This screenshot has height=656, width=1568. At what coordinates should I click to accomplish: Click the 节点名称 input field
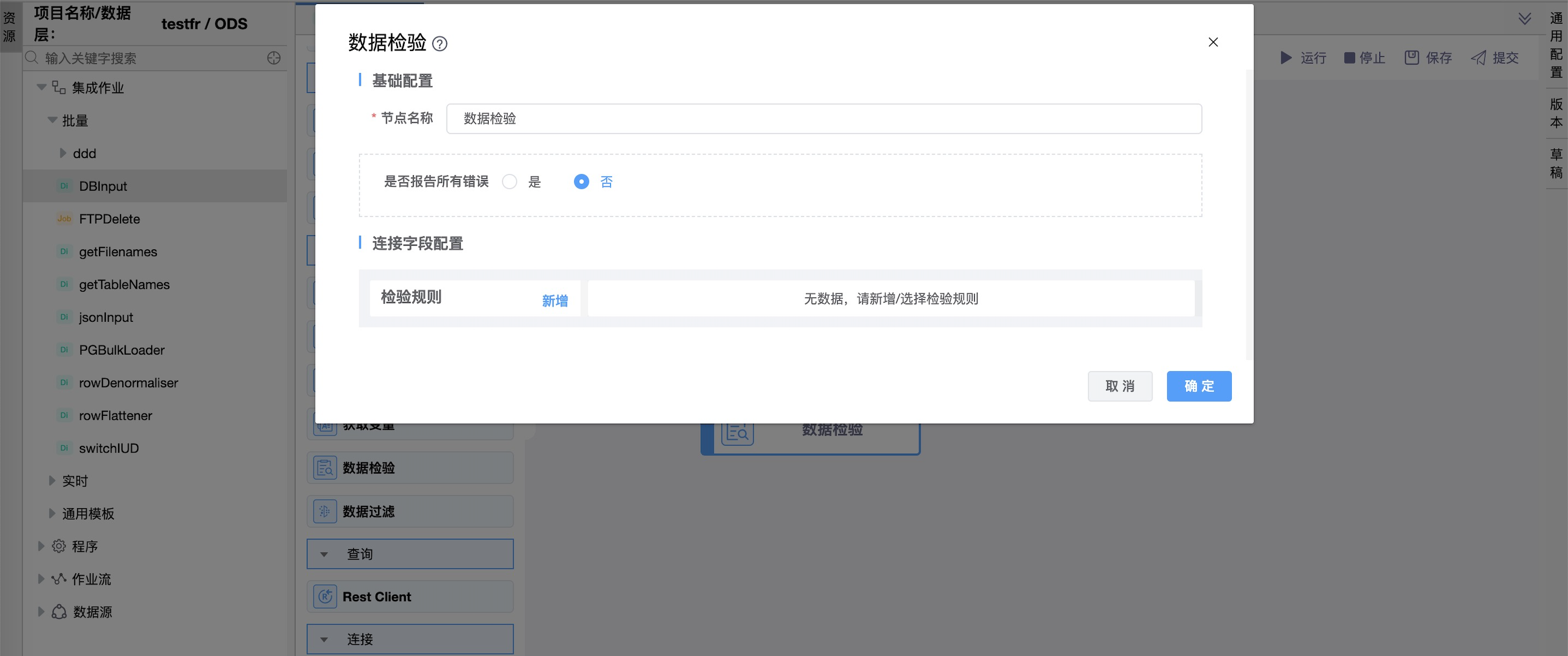point(824,119)
